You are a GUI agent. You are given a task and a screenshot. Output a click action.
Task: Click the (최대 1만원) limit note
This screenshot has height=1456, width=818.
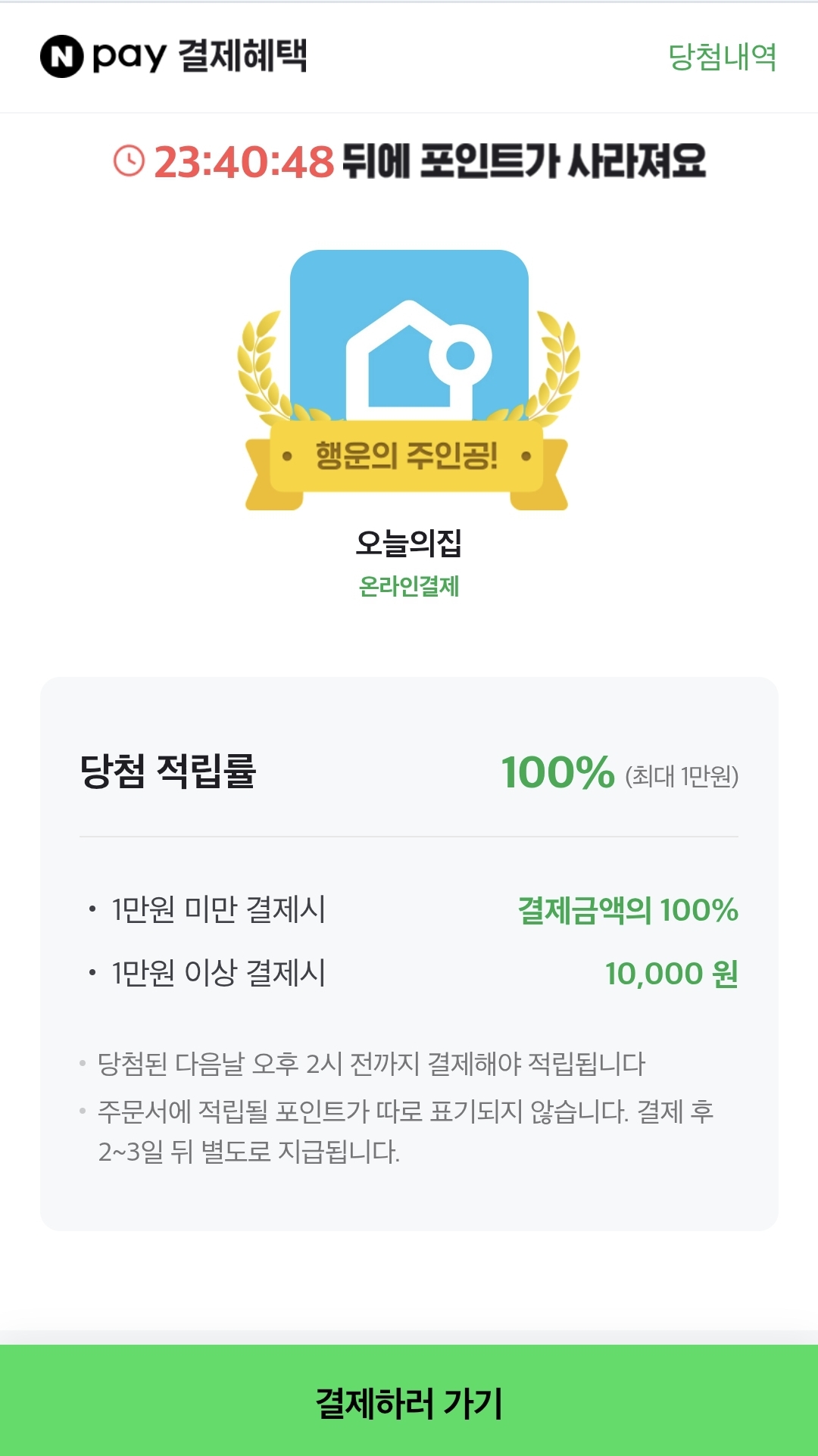(682, 776)
